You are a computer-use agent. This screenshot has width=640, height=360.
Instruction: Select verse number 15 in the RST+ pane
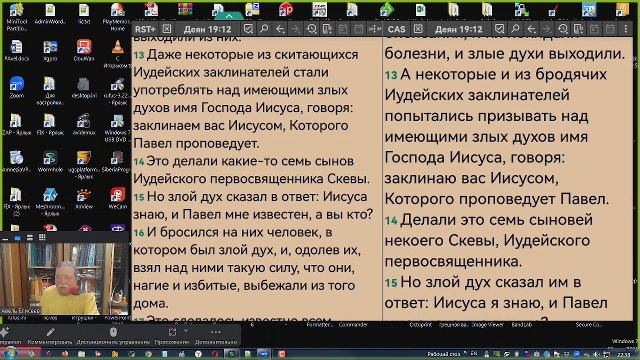click(139, 197)
